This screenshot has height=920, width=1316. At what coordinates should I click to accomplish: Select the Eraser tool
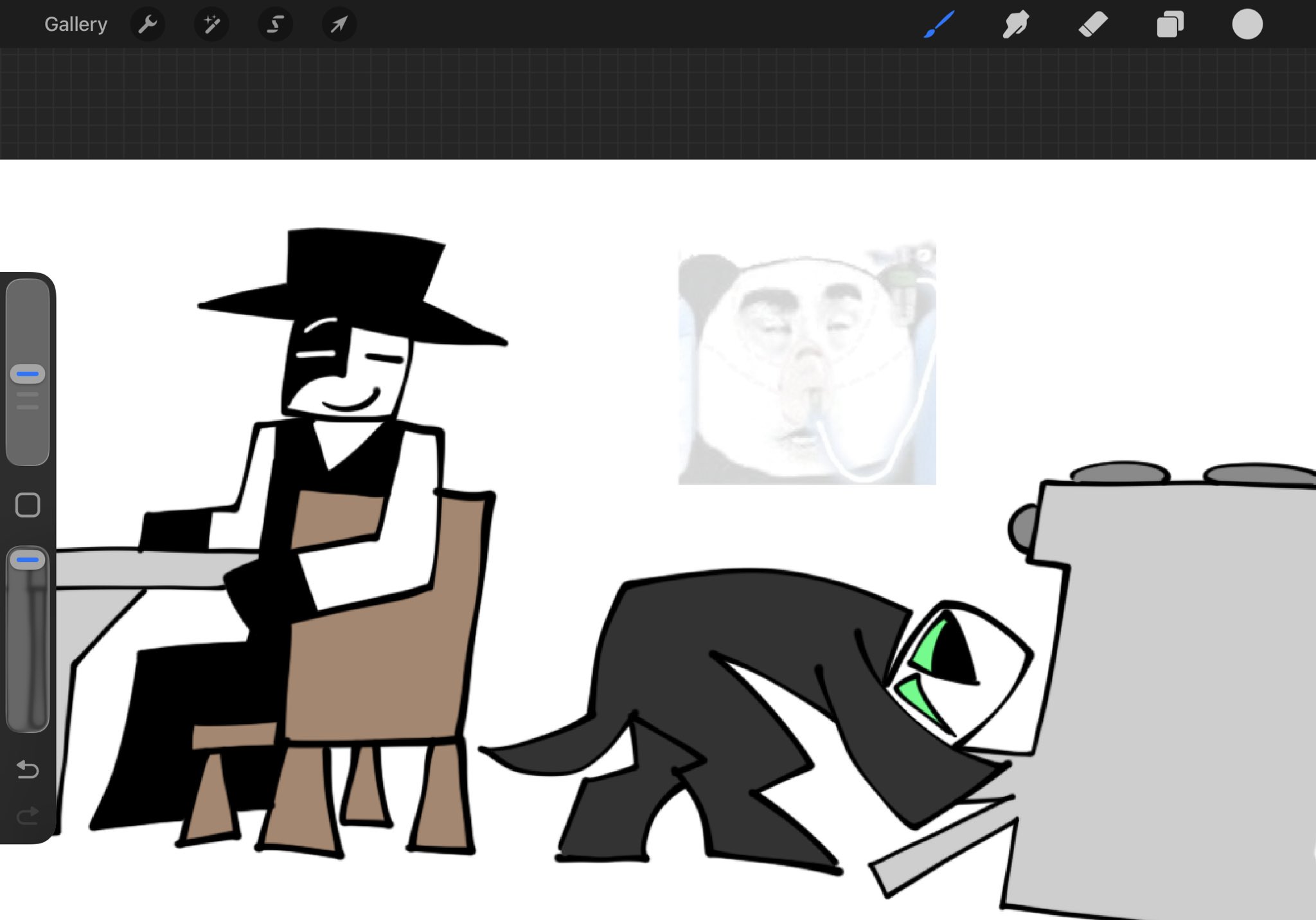tap(1093, 24)
